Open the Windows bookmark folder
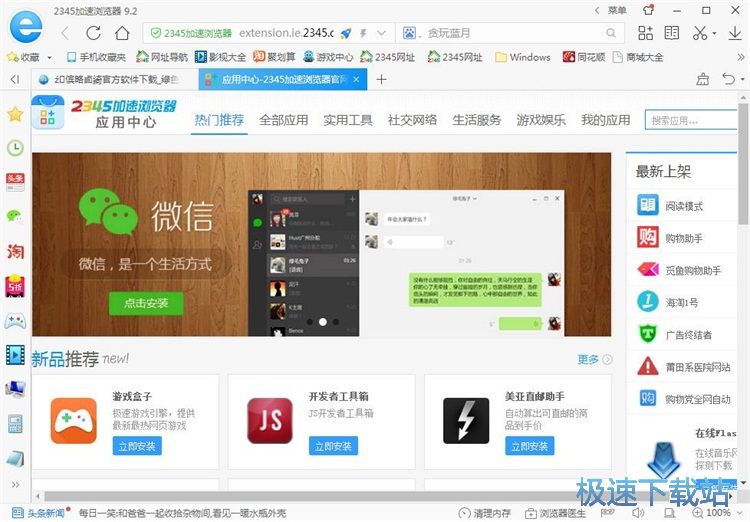 pos(523,57)
